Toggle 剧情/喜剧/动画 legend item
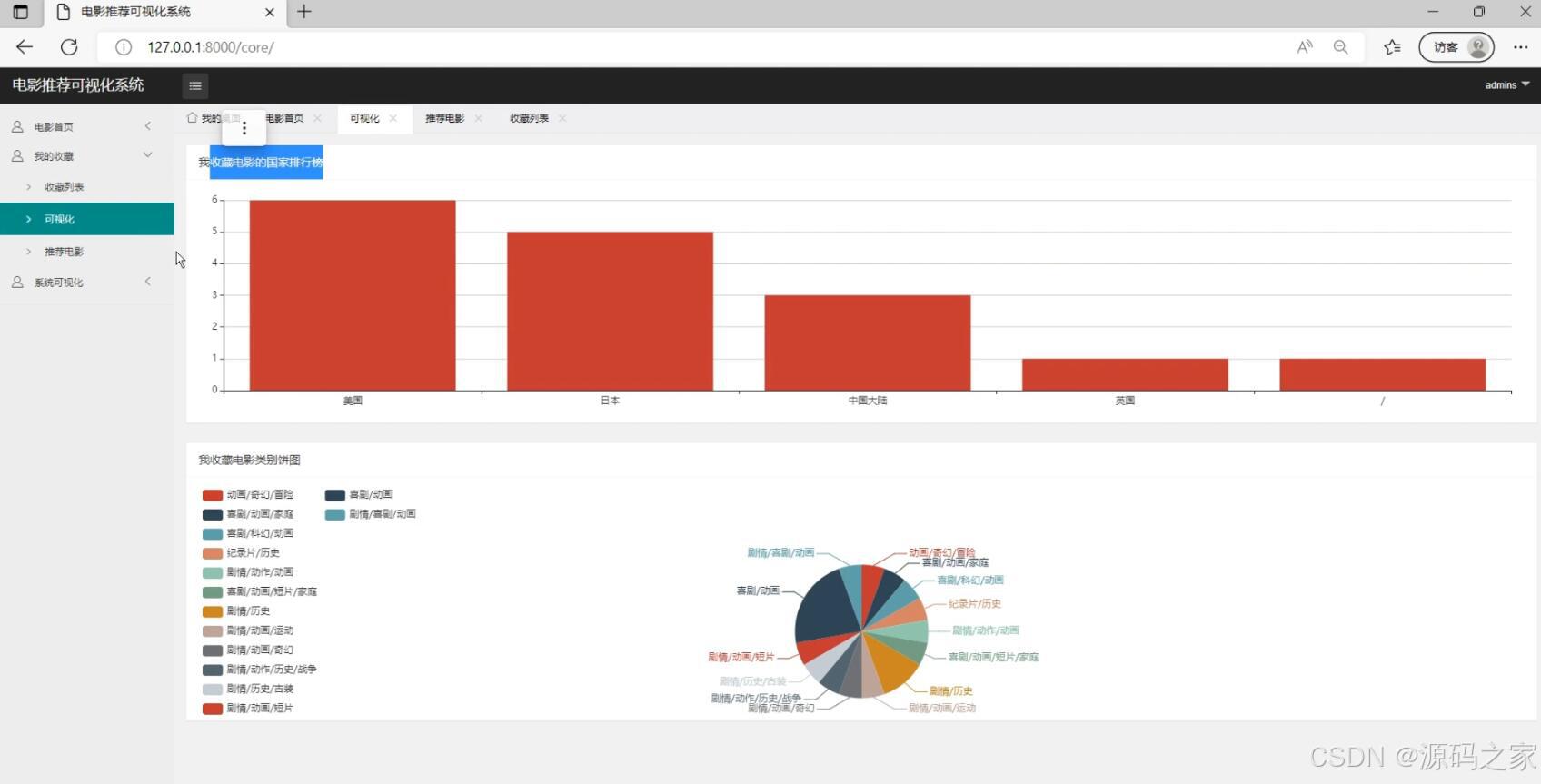Viewport: 1541px width, 784px height. point(371,514)
